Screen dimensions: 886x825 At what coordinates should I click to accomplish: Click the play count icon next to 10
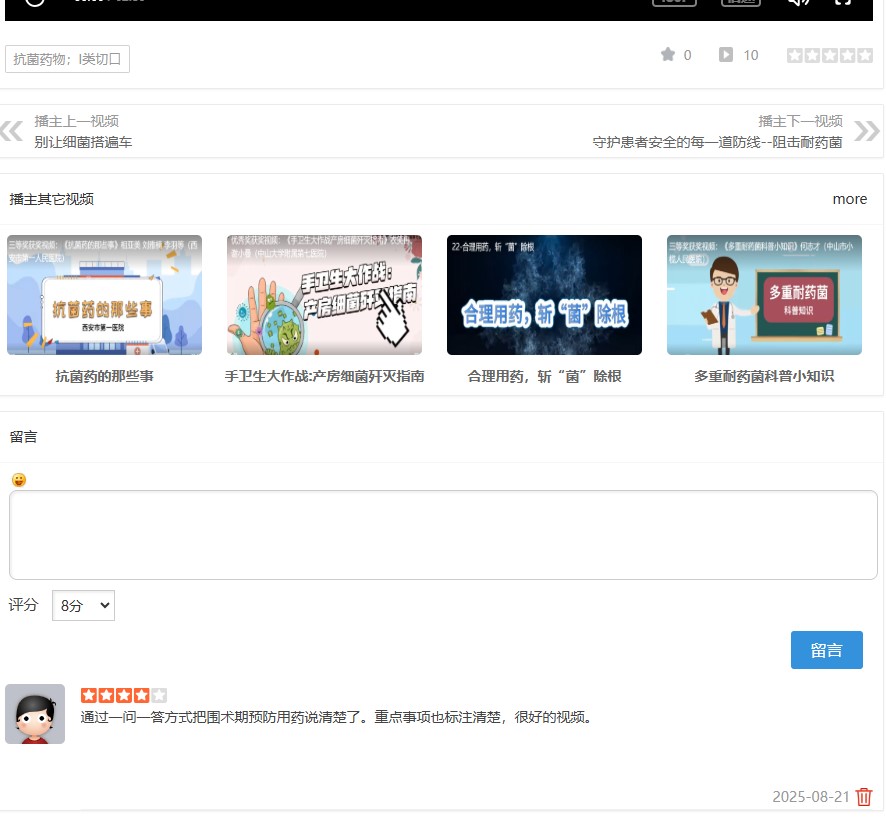[x=727, y=55]
